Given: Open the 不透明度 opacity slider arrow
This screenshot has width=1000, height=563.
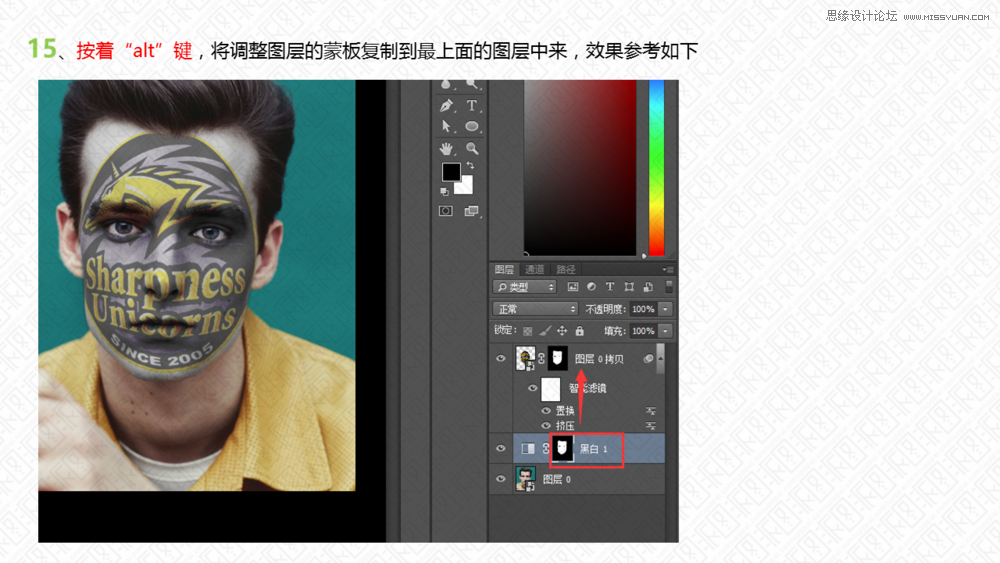Looking at the screenshot, I should [x=665, y=309].
